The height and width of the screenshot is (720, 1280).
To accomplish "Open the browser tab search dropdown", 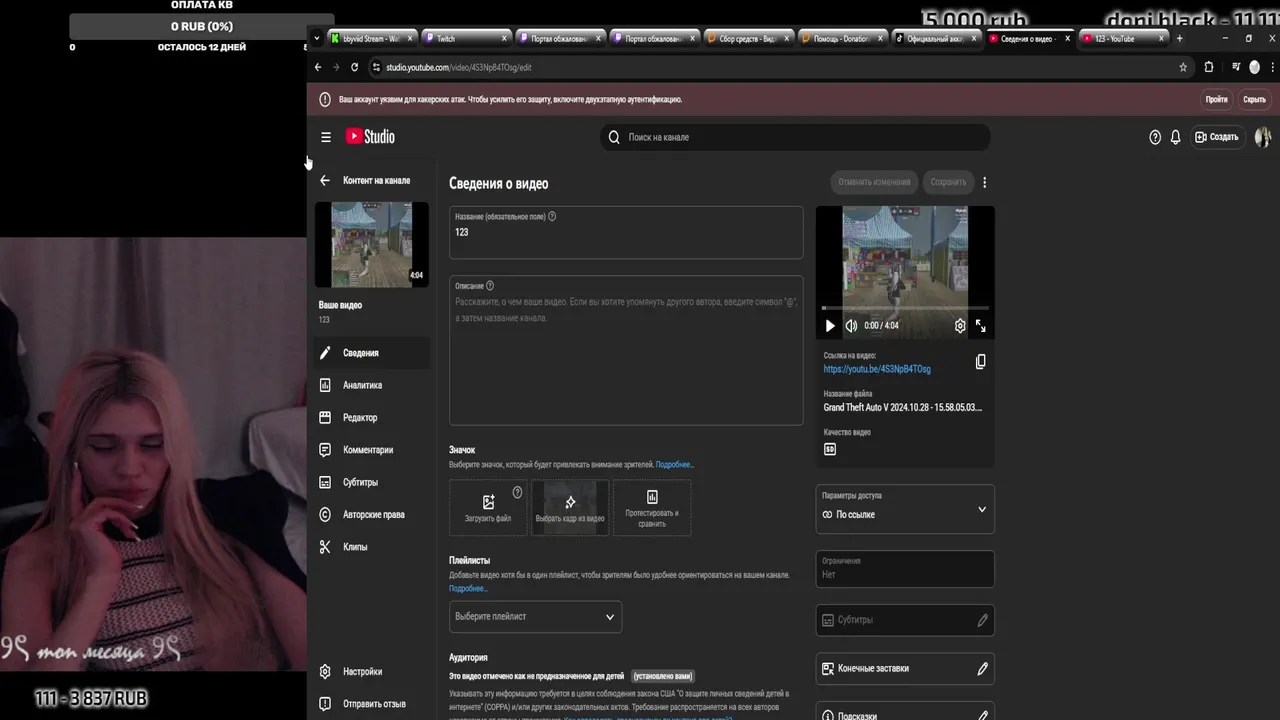I will click(317, 38).
